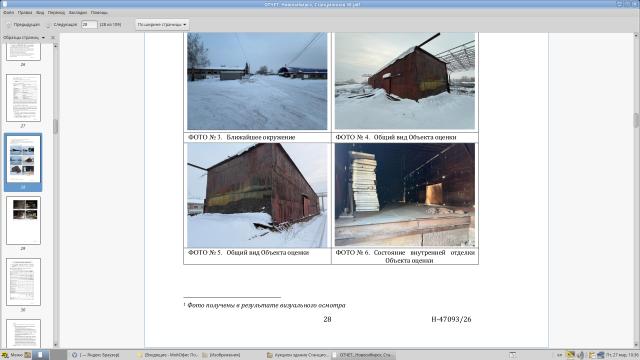The height and width of the screenshot is (360, 640).
Task: Click the white document launcher in taskbar
Action: point(40,355)
